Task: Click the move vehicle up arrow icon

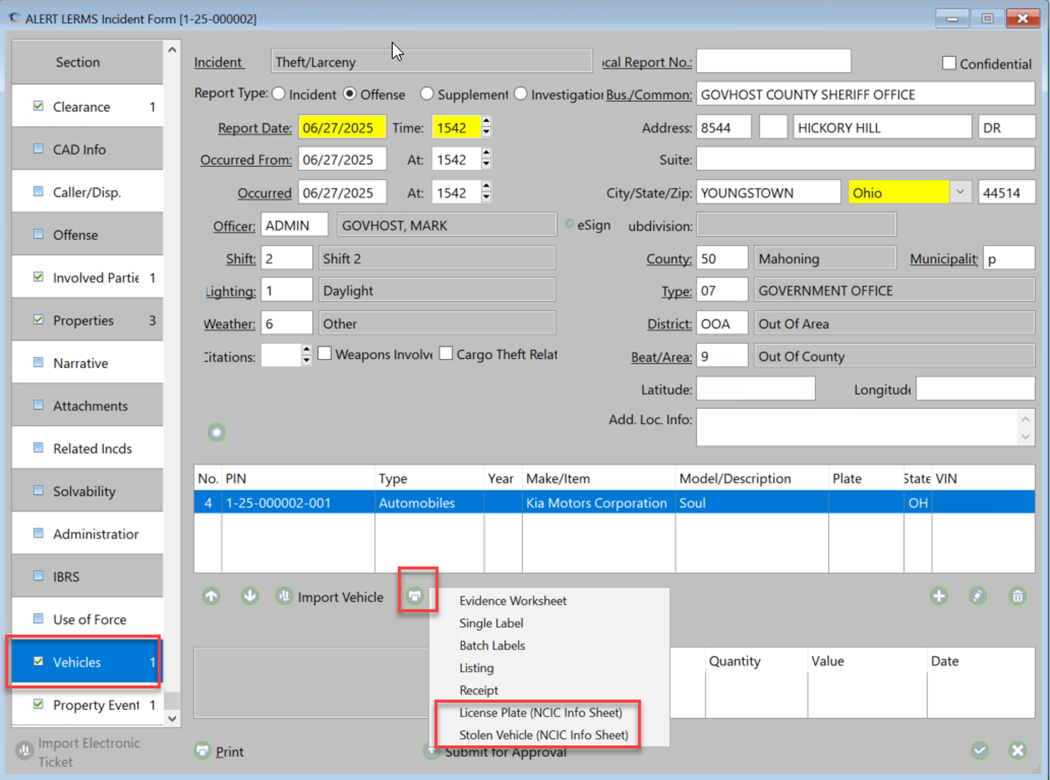Action: (x=211, y=596)
